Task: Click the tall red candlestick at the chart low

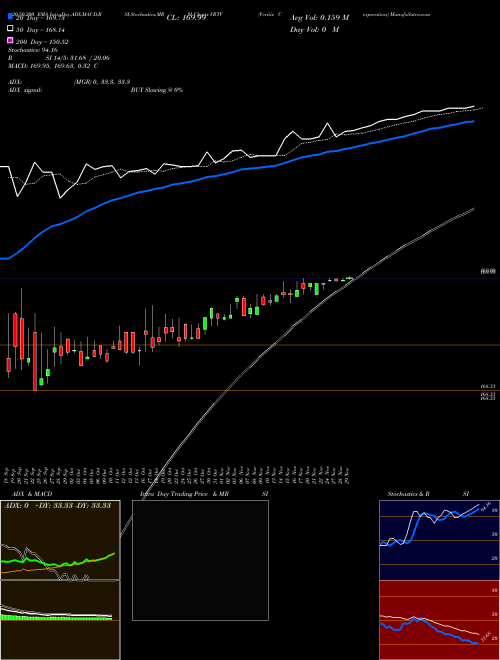Action: (35, 362)
